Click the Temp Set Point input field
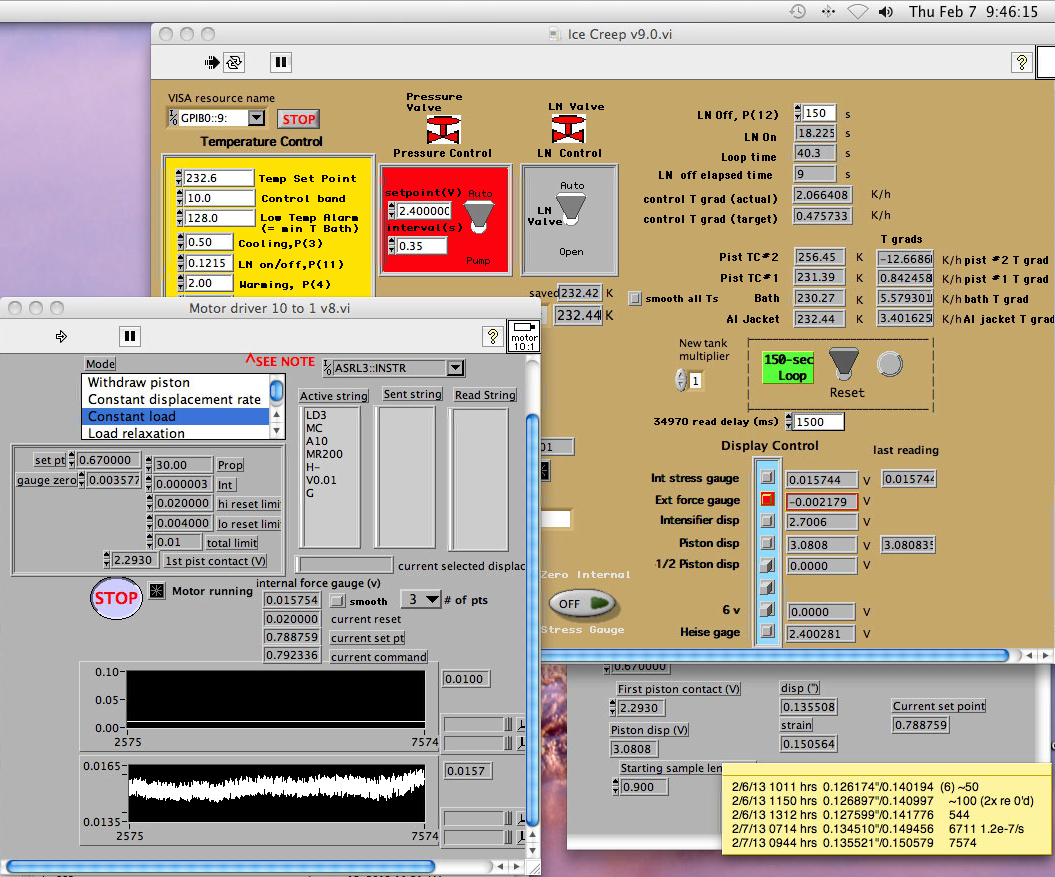Viewport: 1055px width, 877px height. point(218,178)
